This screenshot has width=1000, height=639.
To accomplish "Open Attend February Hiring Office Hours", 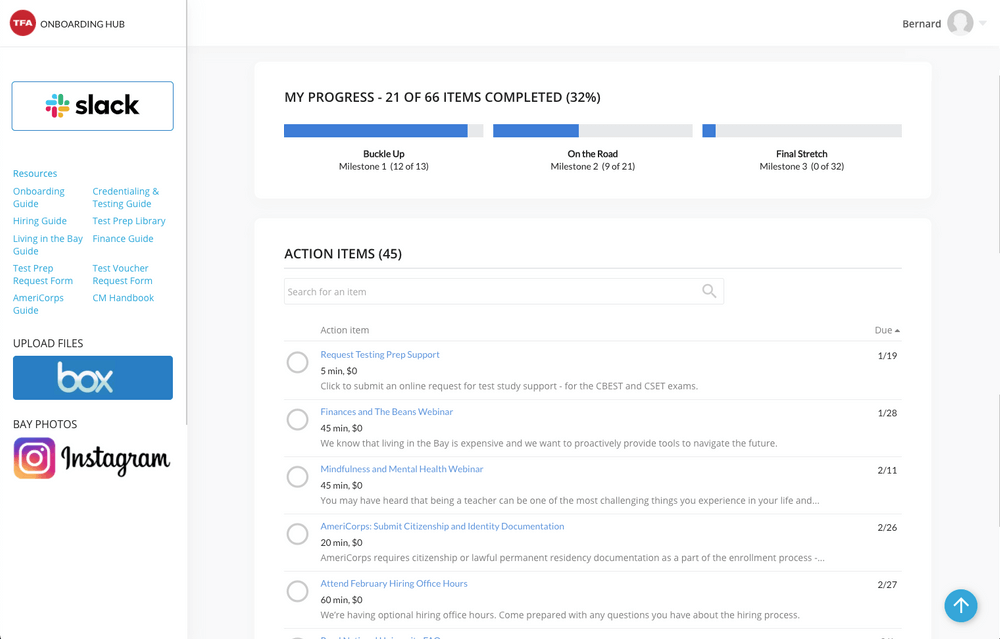I will (393, 583).
